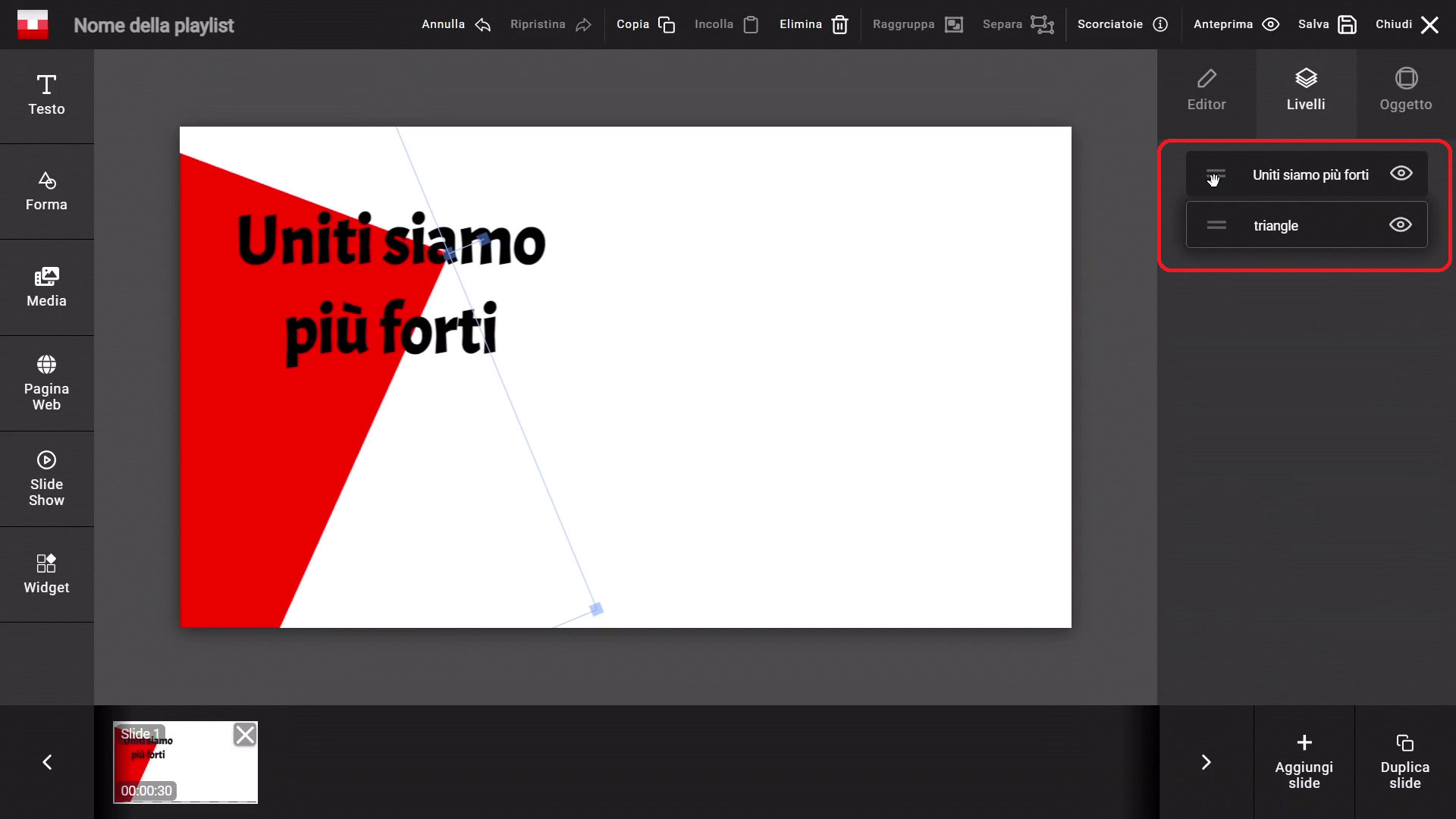Open the Media library tool
The width and height of the screenshot is (1456, 819).
click(46, 287)
